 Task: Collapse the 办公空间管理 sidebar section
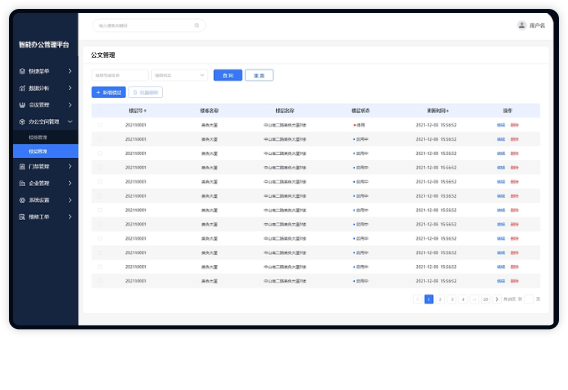pyautogui.click(x=70, y=122)
